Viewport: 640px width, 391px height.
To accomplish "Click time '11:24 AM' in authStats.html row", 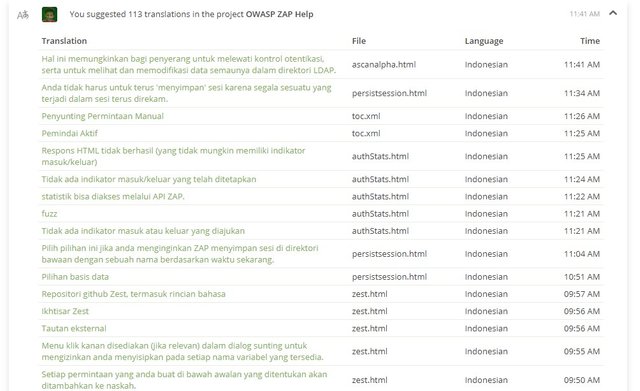I will tap(582, 179).
